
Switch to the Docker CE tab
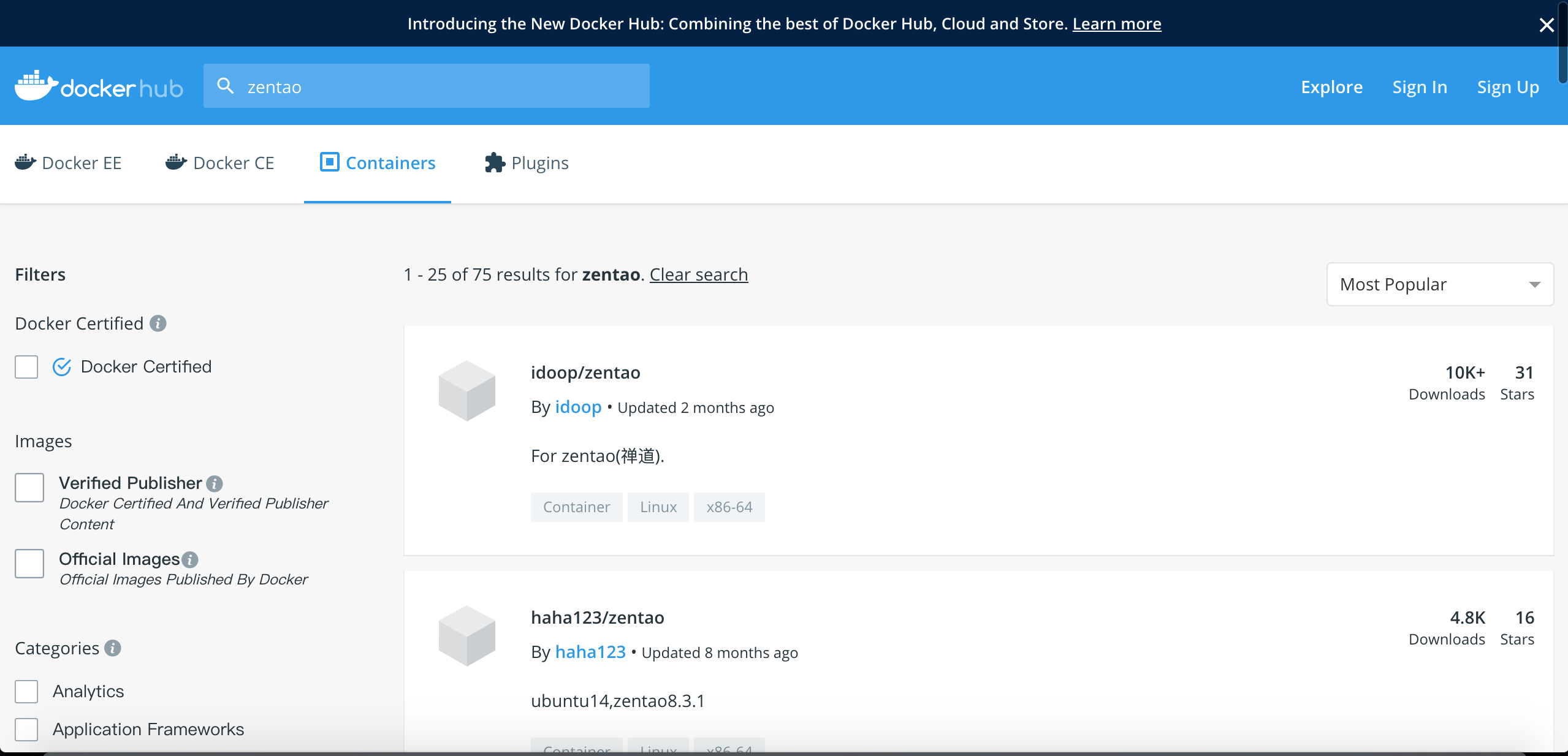[x=219, y=163]
